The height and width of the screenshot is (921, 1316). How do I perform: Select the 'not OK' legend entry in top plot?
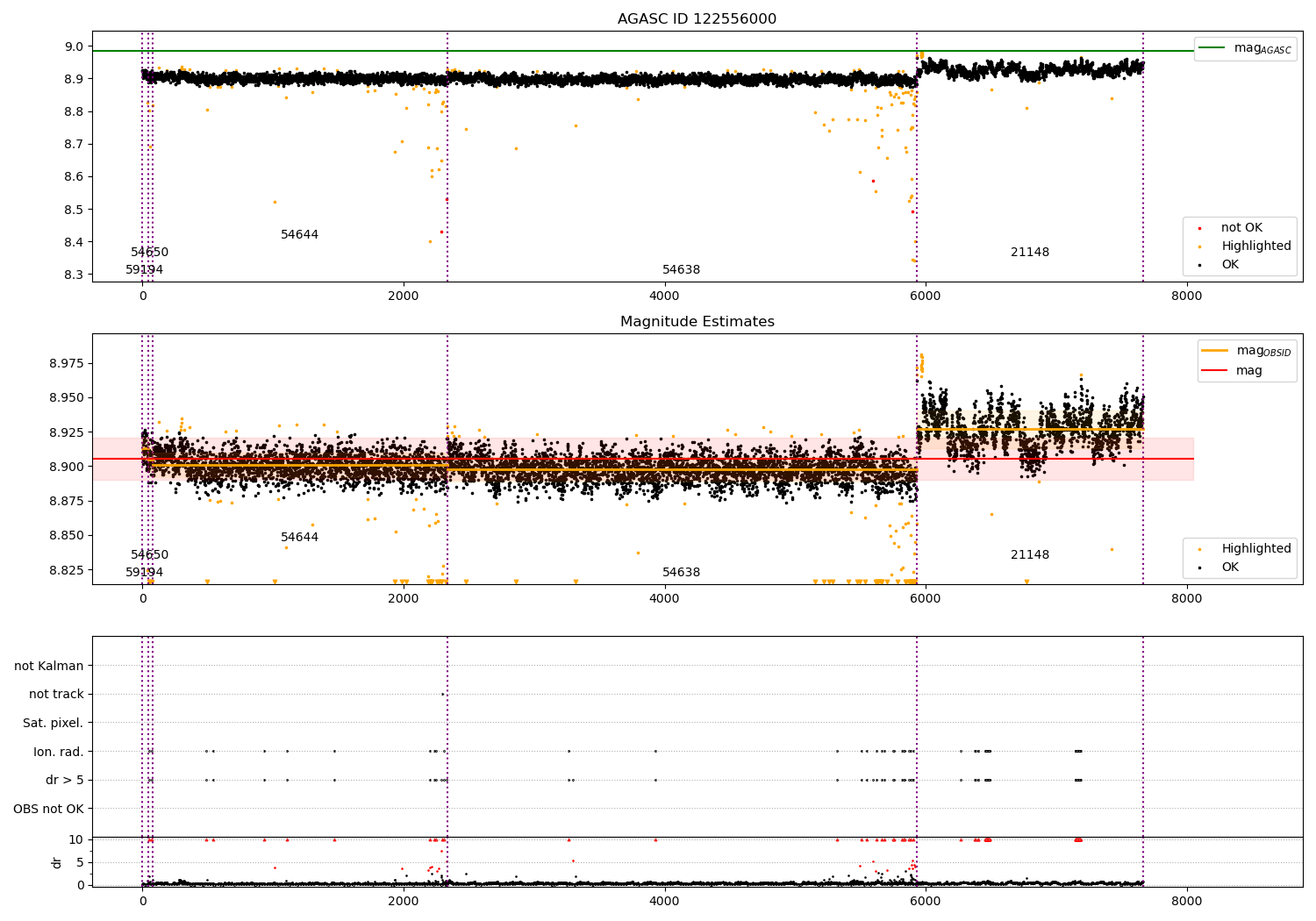1241,228
